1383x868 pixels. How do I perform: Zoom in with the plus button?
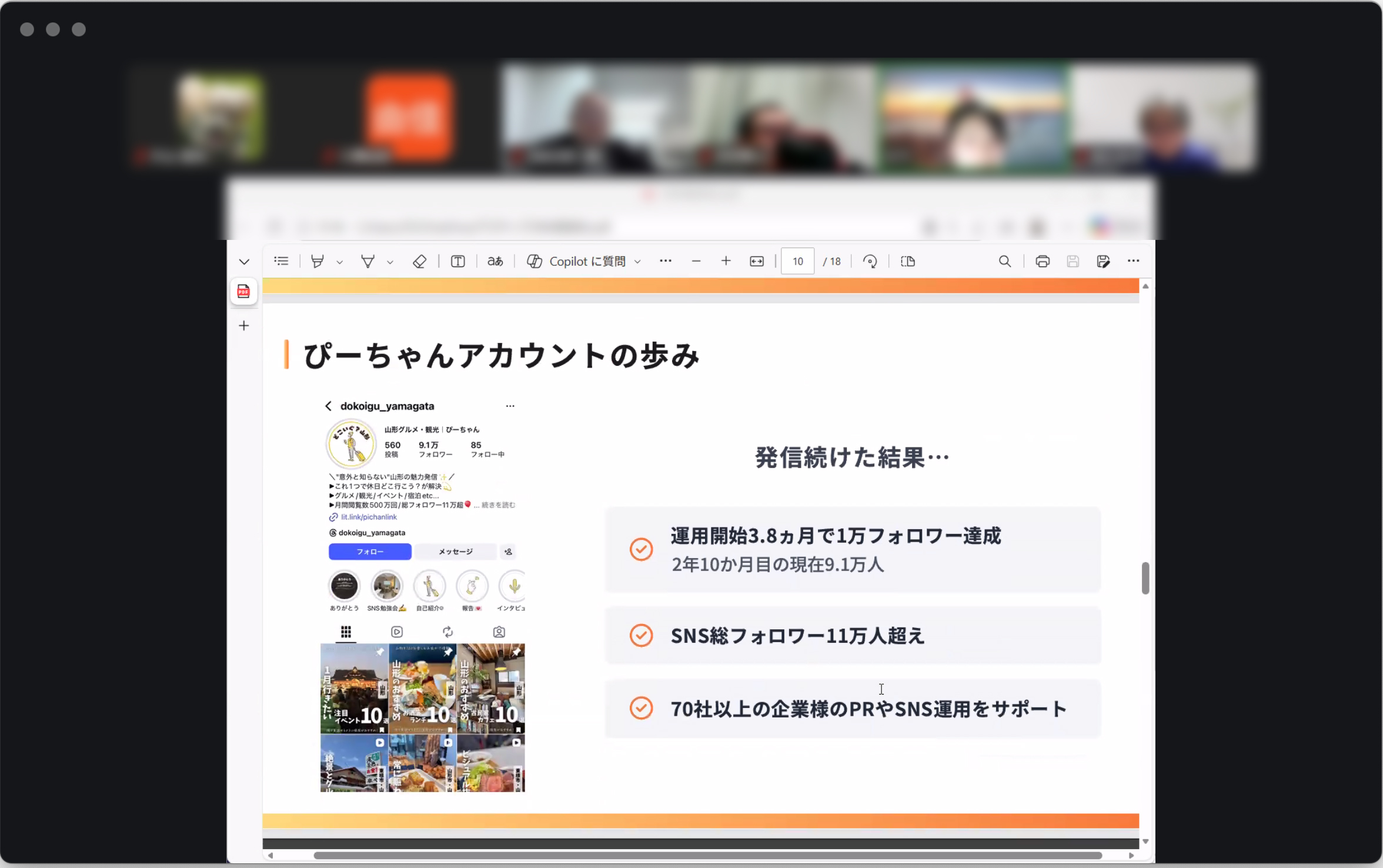726,261
